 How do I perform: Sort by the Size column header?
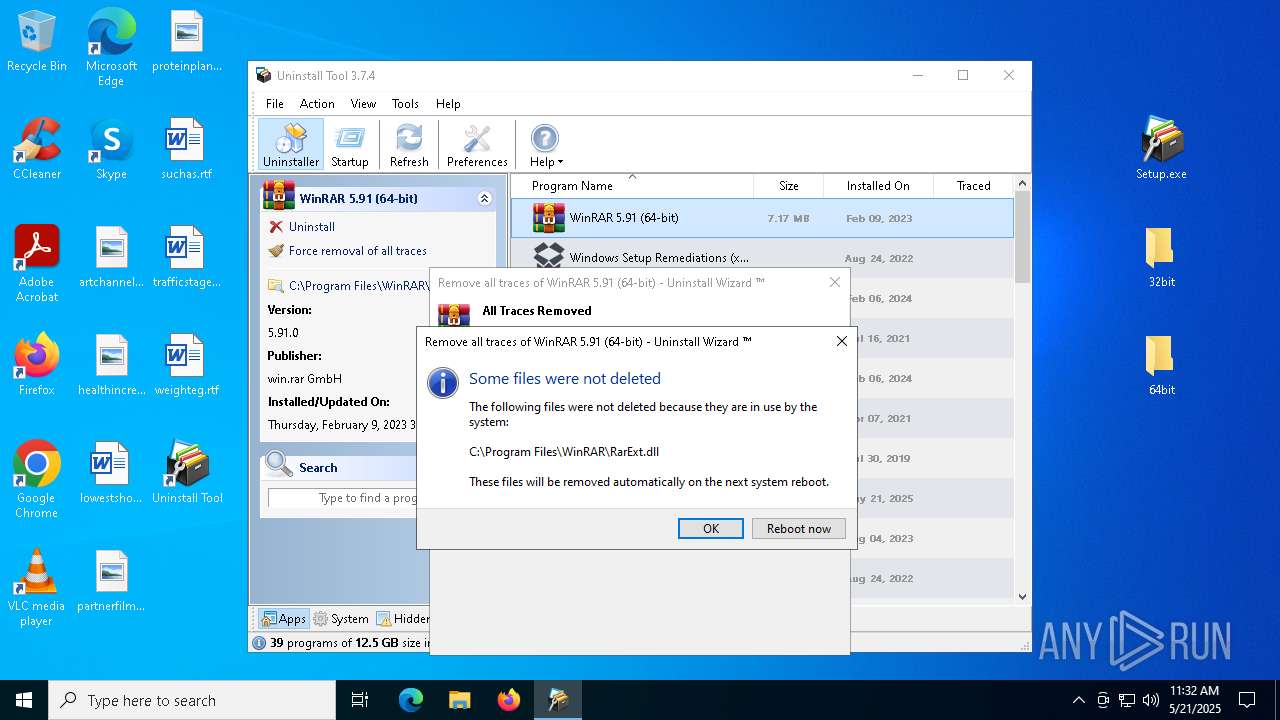pos(789,186)
